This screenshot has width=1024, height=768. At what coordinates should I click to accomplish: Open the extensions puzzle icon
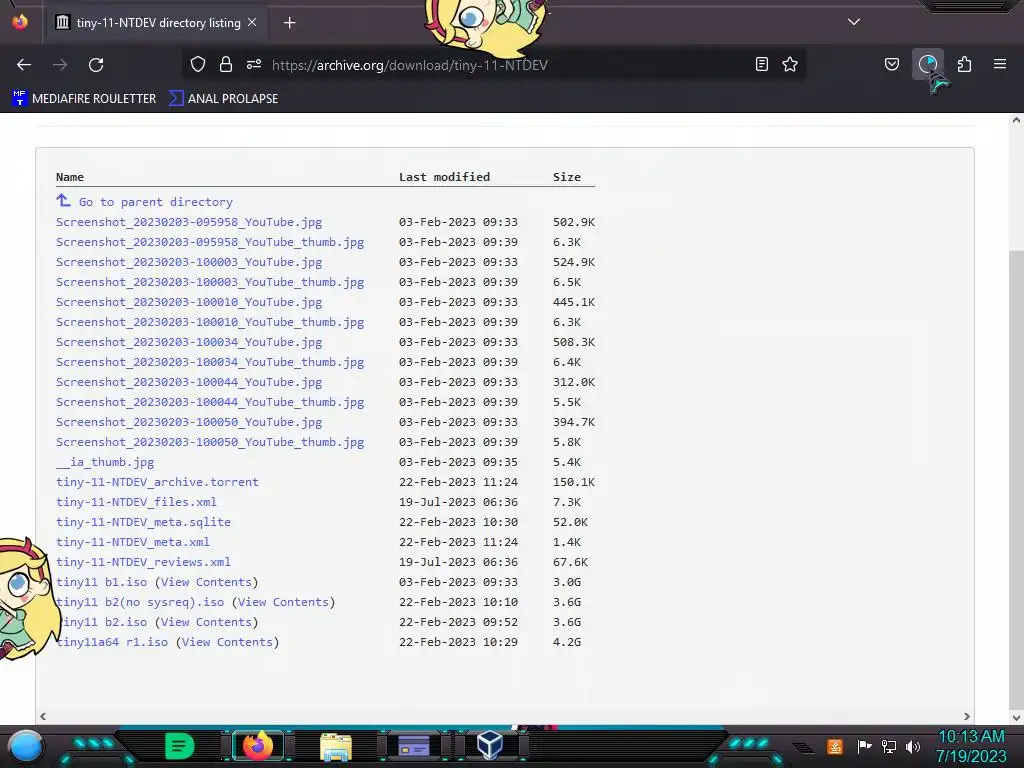click(x=965, y=64)
